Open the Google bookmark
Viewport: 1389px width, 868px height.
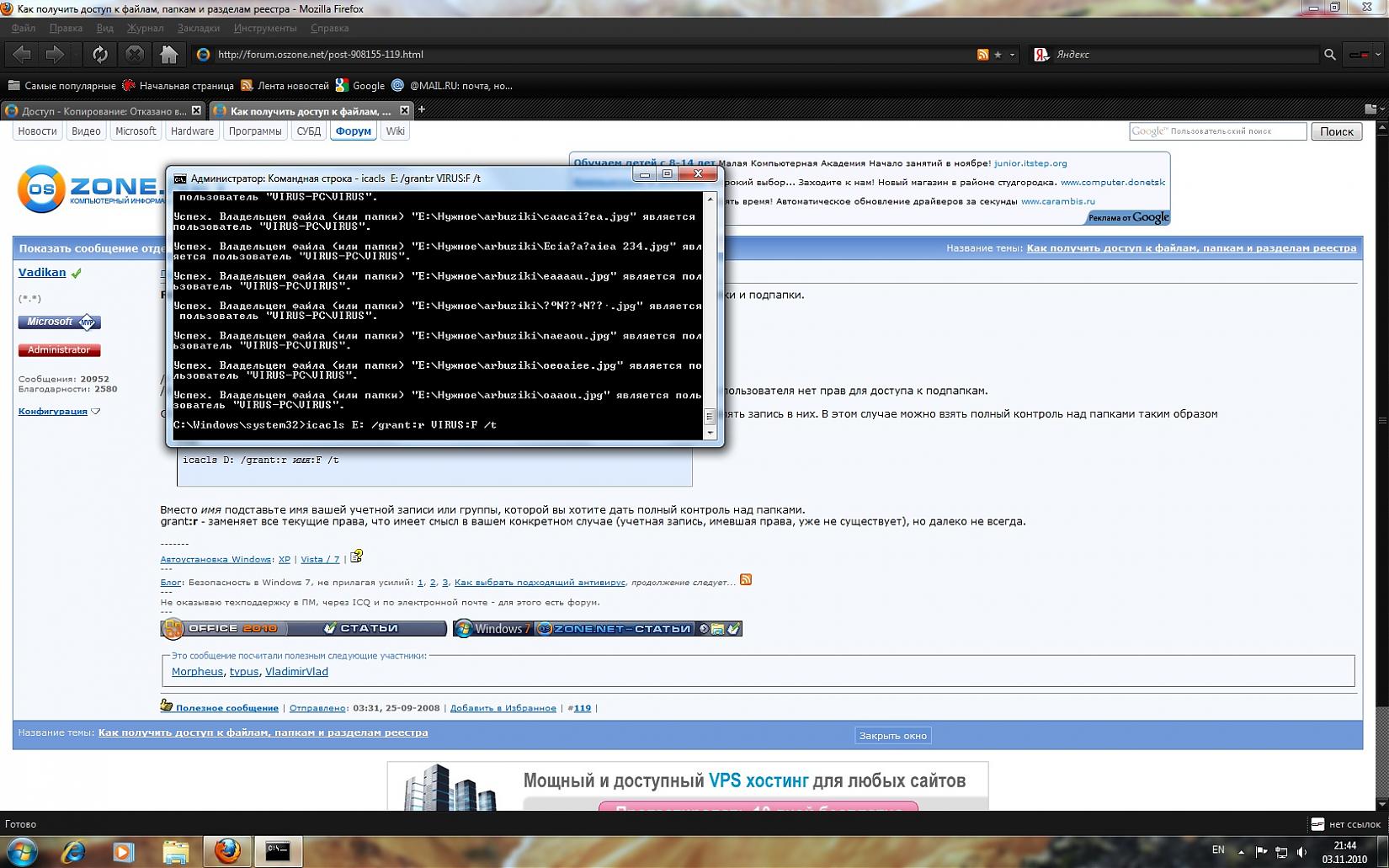(360, 86)
